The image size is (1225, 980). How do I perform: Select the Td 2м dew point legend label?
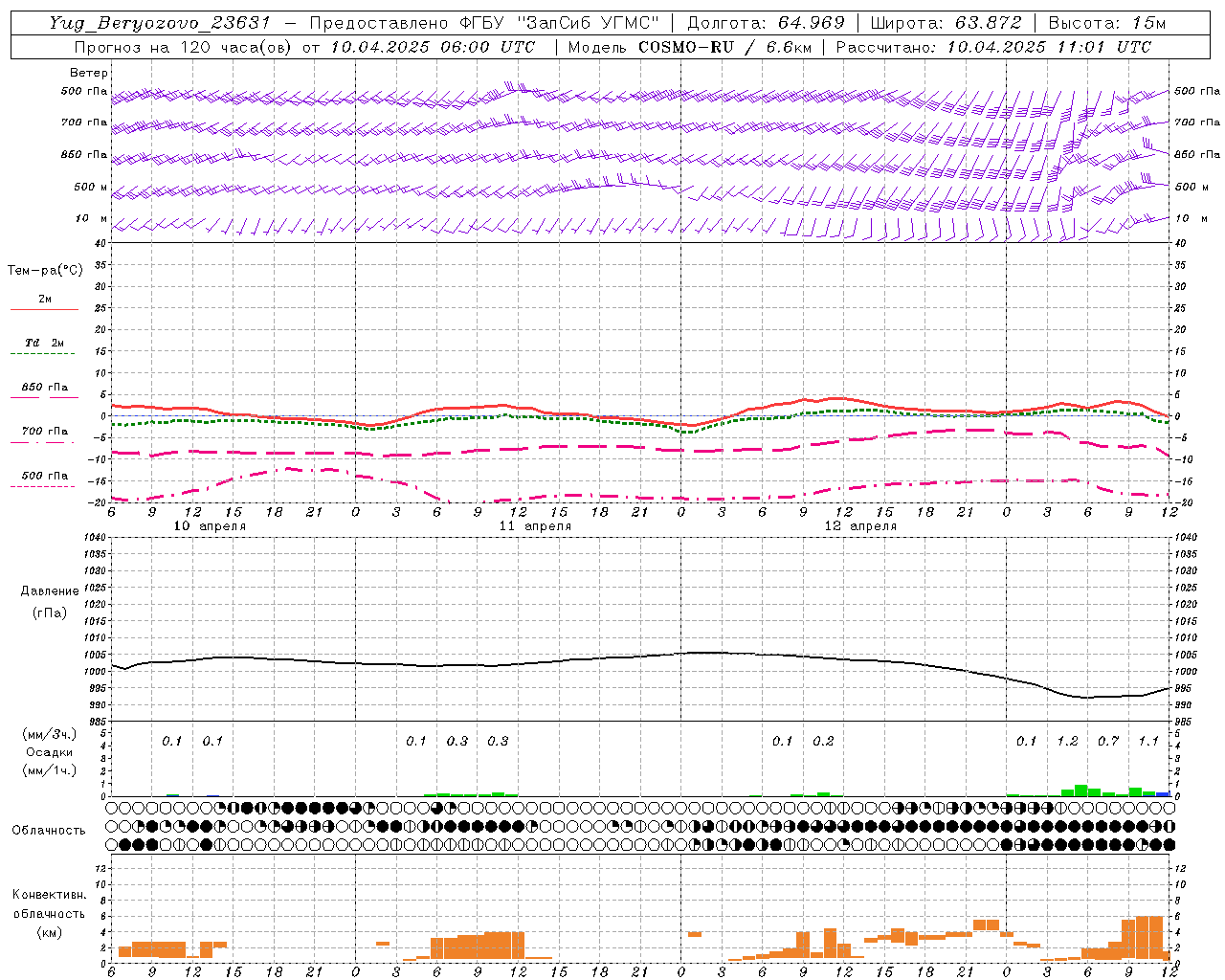click(45, 343)
